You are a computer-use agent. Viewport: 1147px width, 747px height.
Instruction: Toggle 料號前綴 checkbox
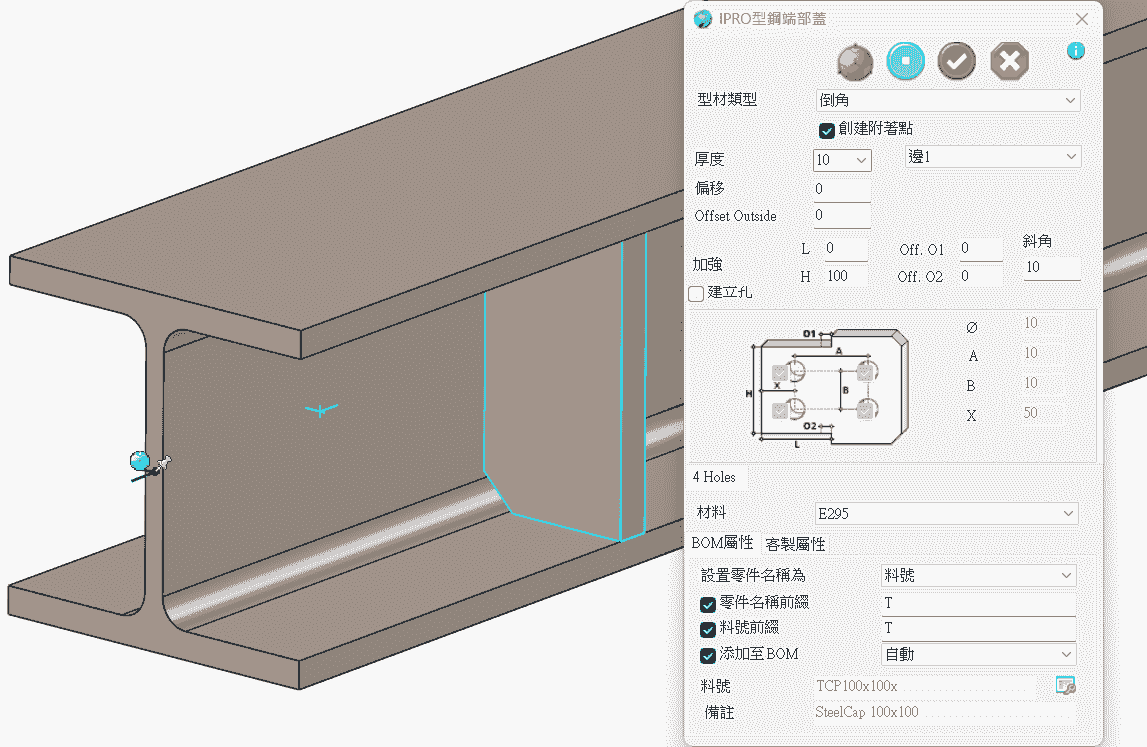tap(707, 629)
